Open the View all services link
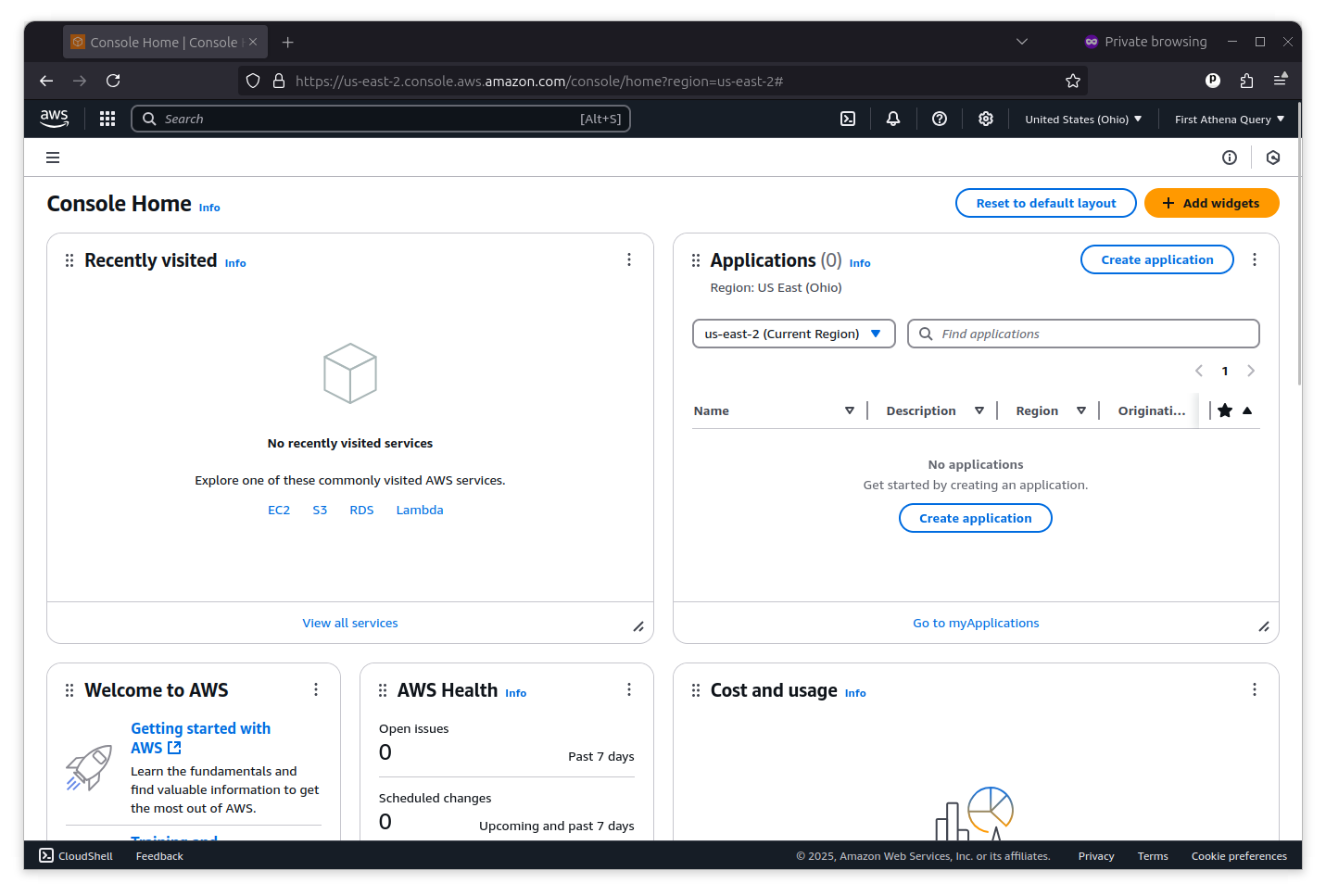Screen dimensions: 1326x896 click(x=349, y=623)
